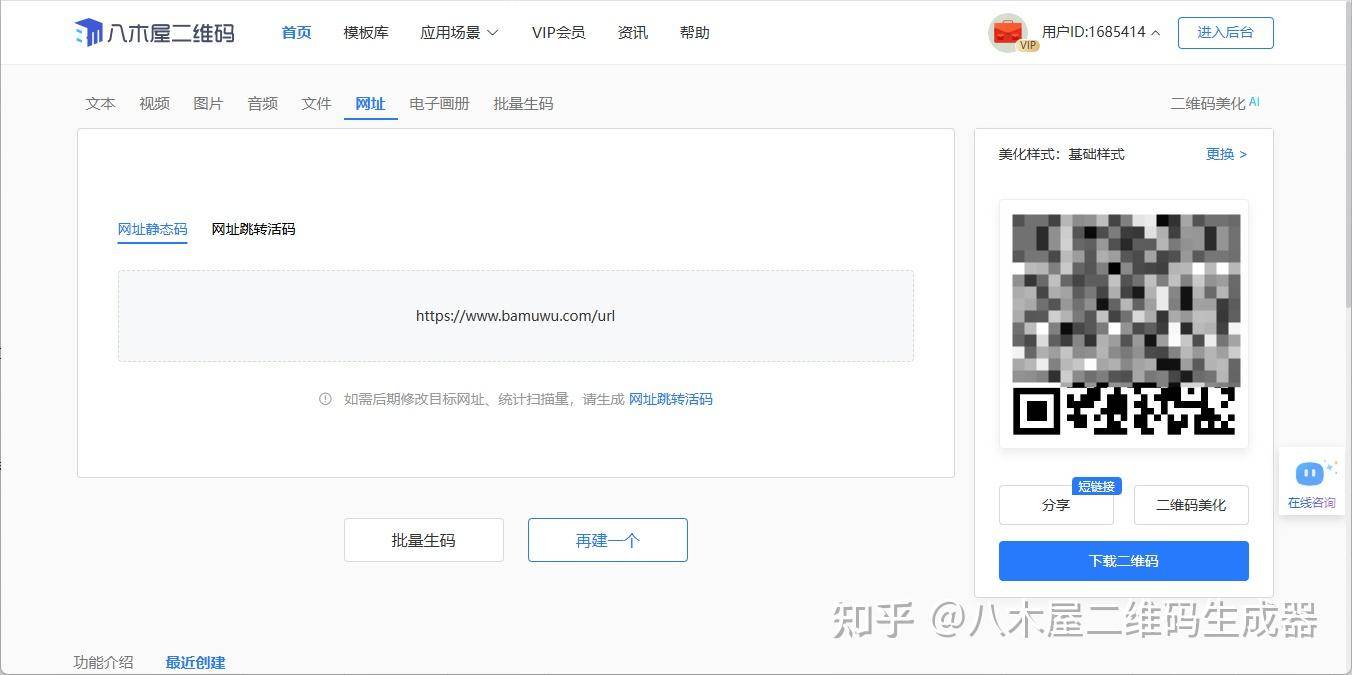
Task: Click the 八木屋二维码 logo
Action: pyautogui.click(x=155, y=32)
